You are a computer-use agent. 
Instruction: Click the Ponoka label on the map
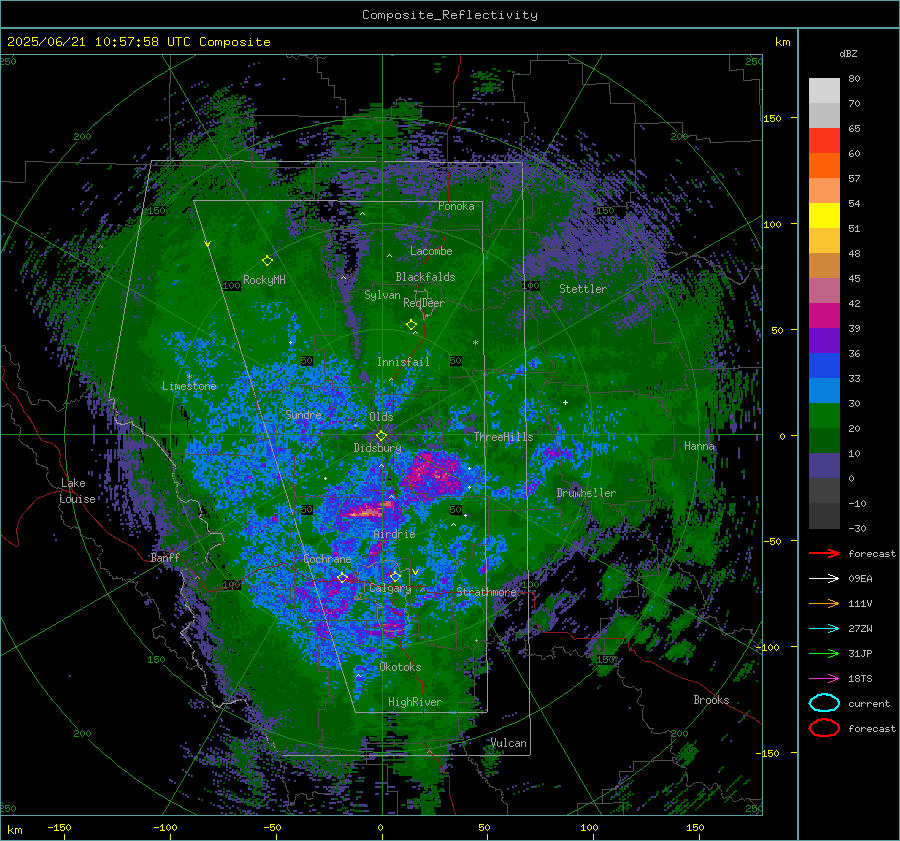point(456,206)
